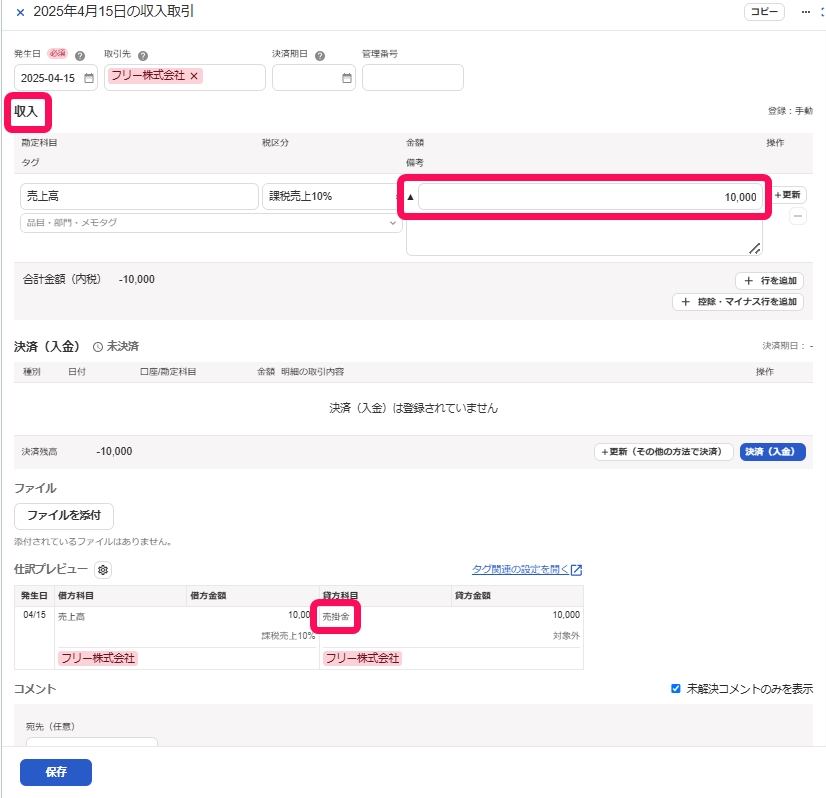
Task: Click 売掛金 in journal preview
Action: 336,616
